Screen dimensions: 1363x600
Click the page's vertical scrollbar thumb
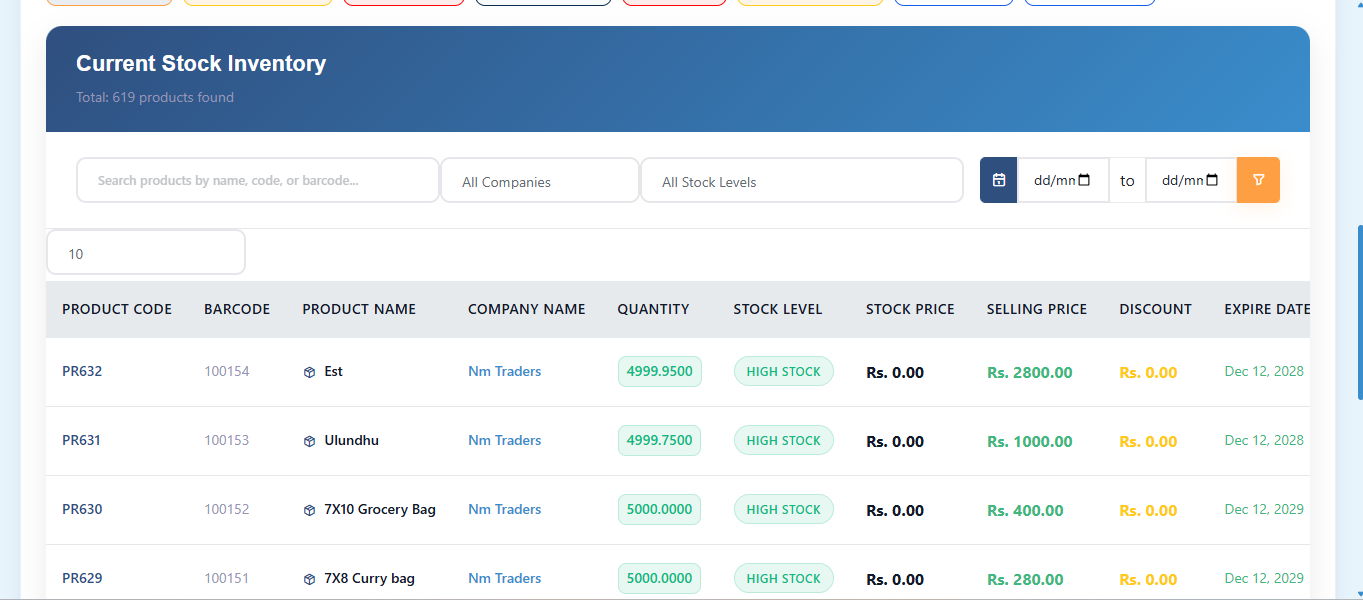click(1358, 312)
